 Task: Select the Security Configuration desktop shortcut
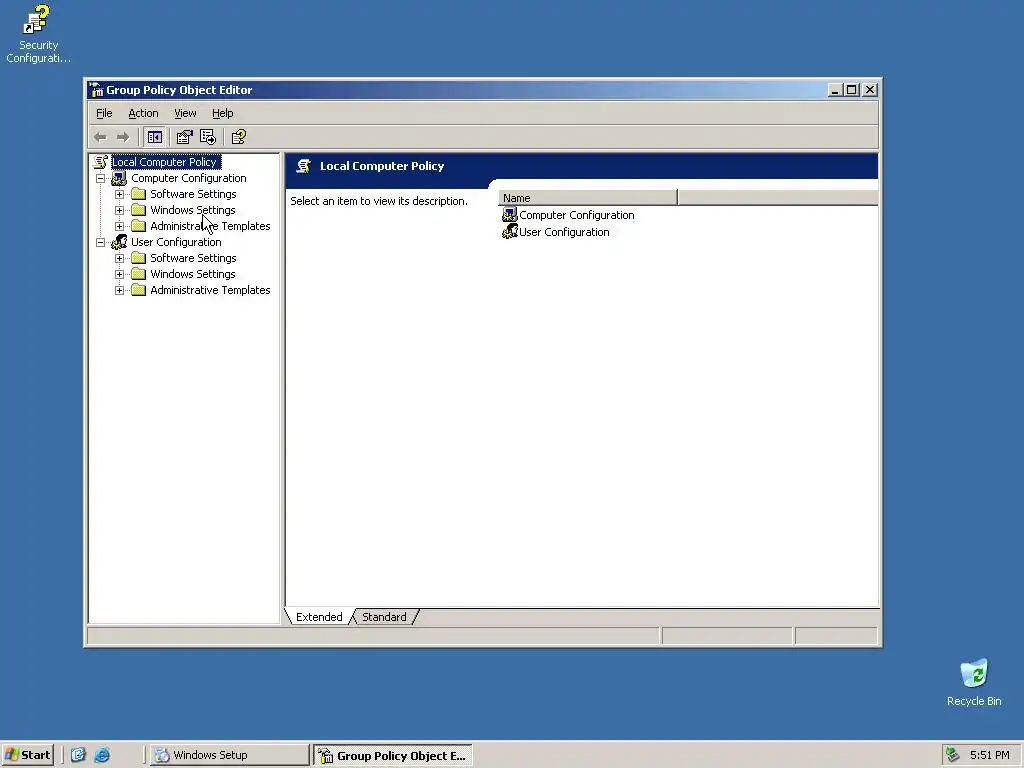[x=38, y=34]
